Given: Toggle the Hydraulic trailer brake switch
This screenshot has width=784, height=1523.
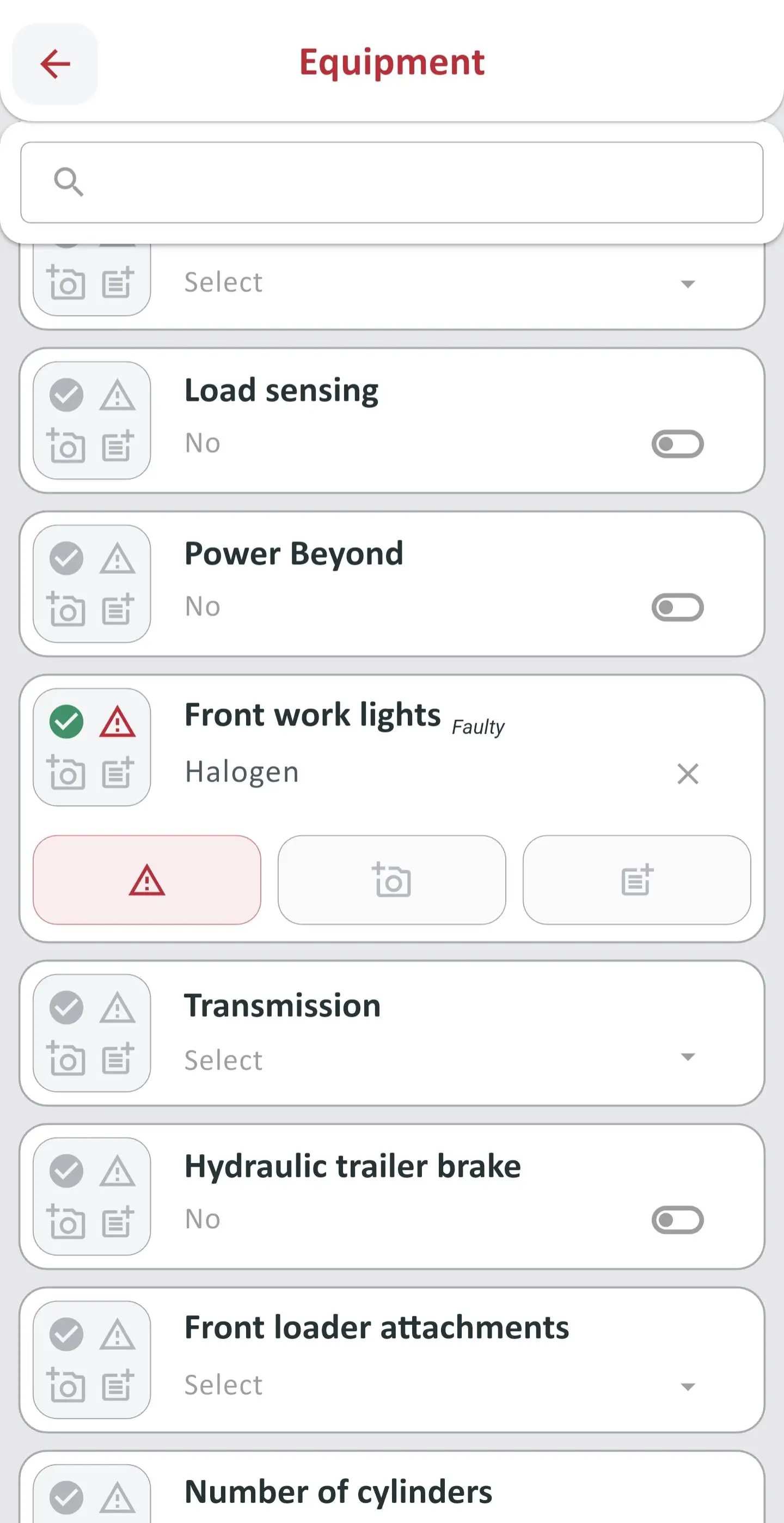Looking at the screenshot, I should click(x=677, y=1220).
